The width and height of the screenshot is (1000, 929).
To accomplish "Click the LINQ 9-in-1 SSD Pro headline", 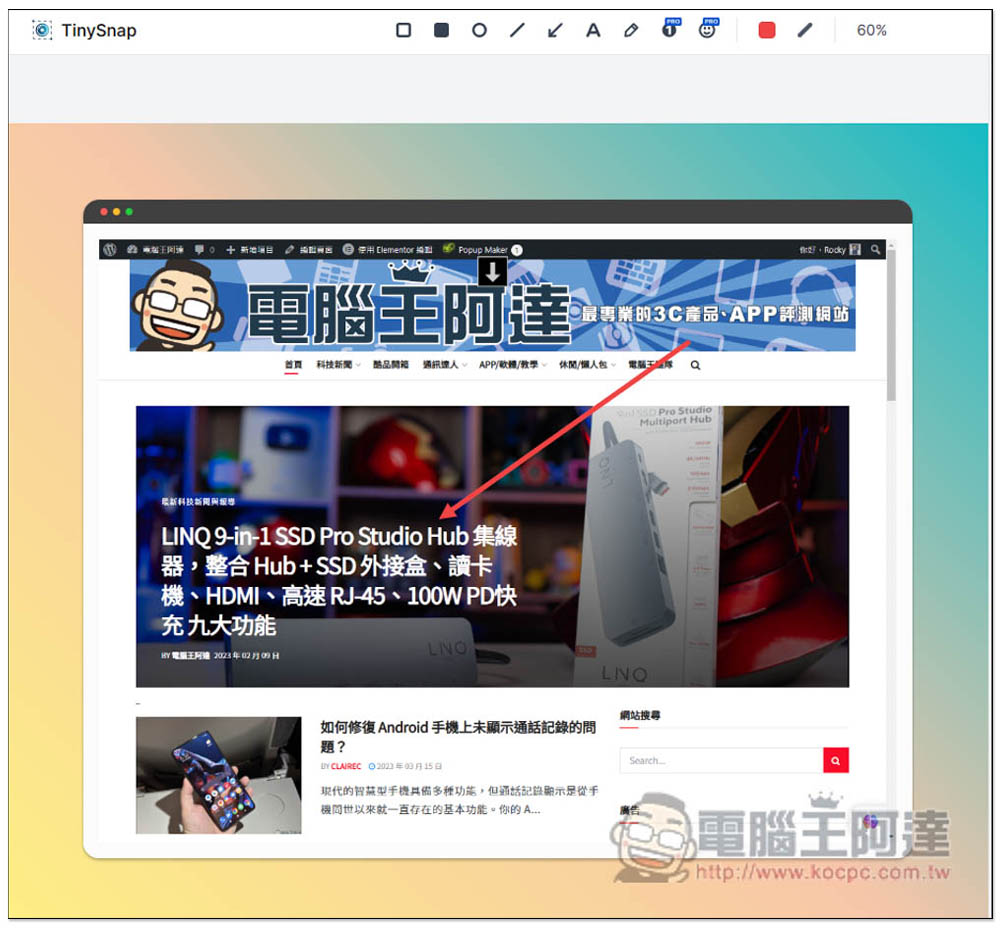I will click(339, 580).
